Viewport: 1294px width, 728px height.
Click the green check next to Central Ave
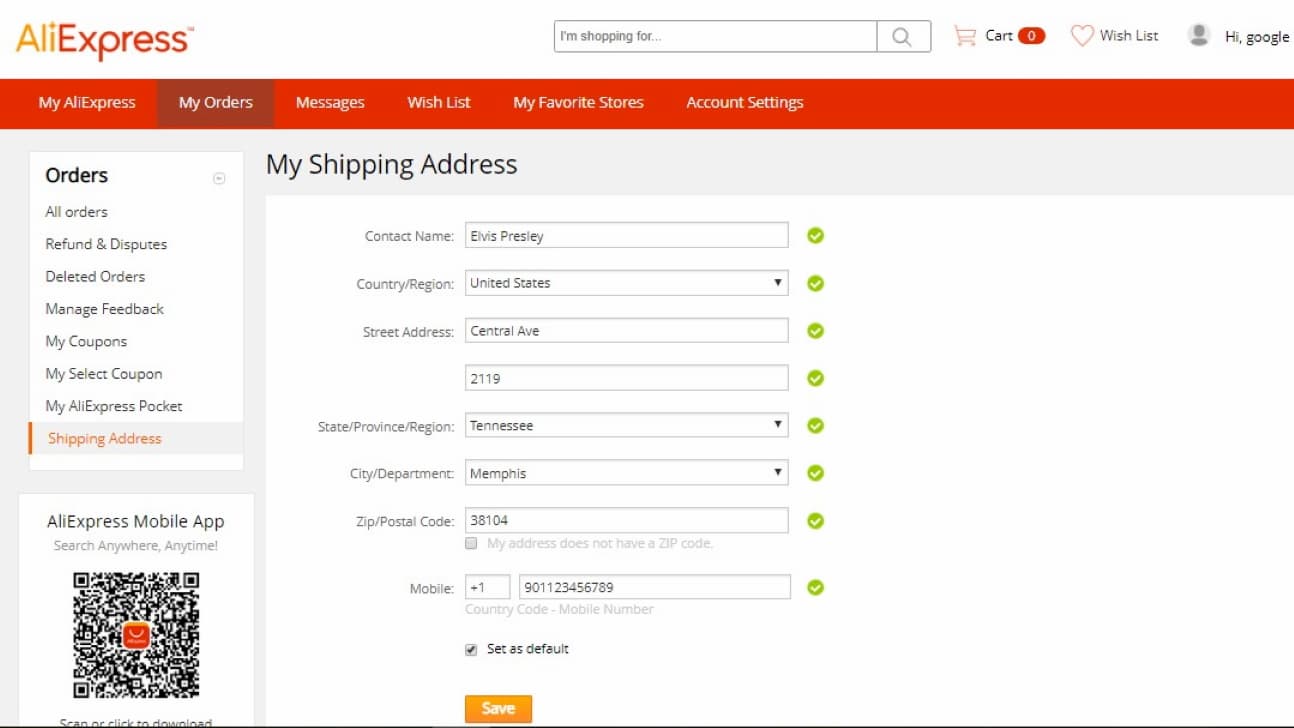coord(816,331)
